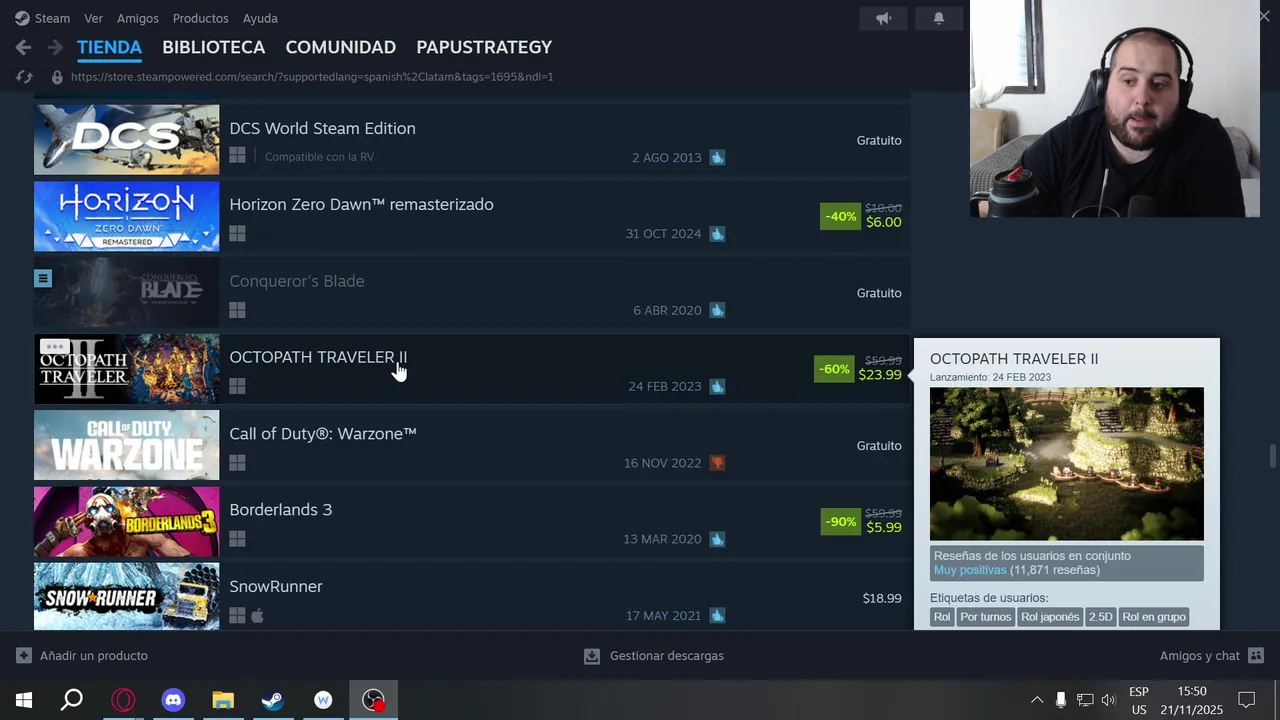Viewport: 1280px width, 720px height.
Task: Open the Call of Duty Warzone thumbnail
Action: coord(126,445)
